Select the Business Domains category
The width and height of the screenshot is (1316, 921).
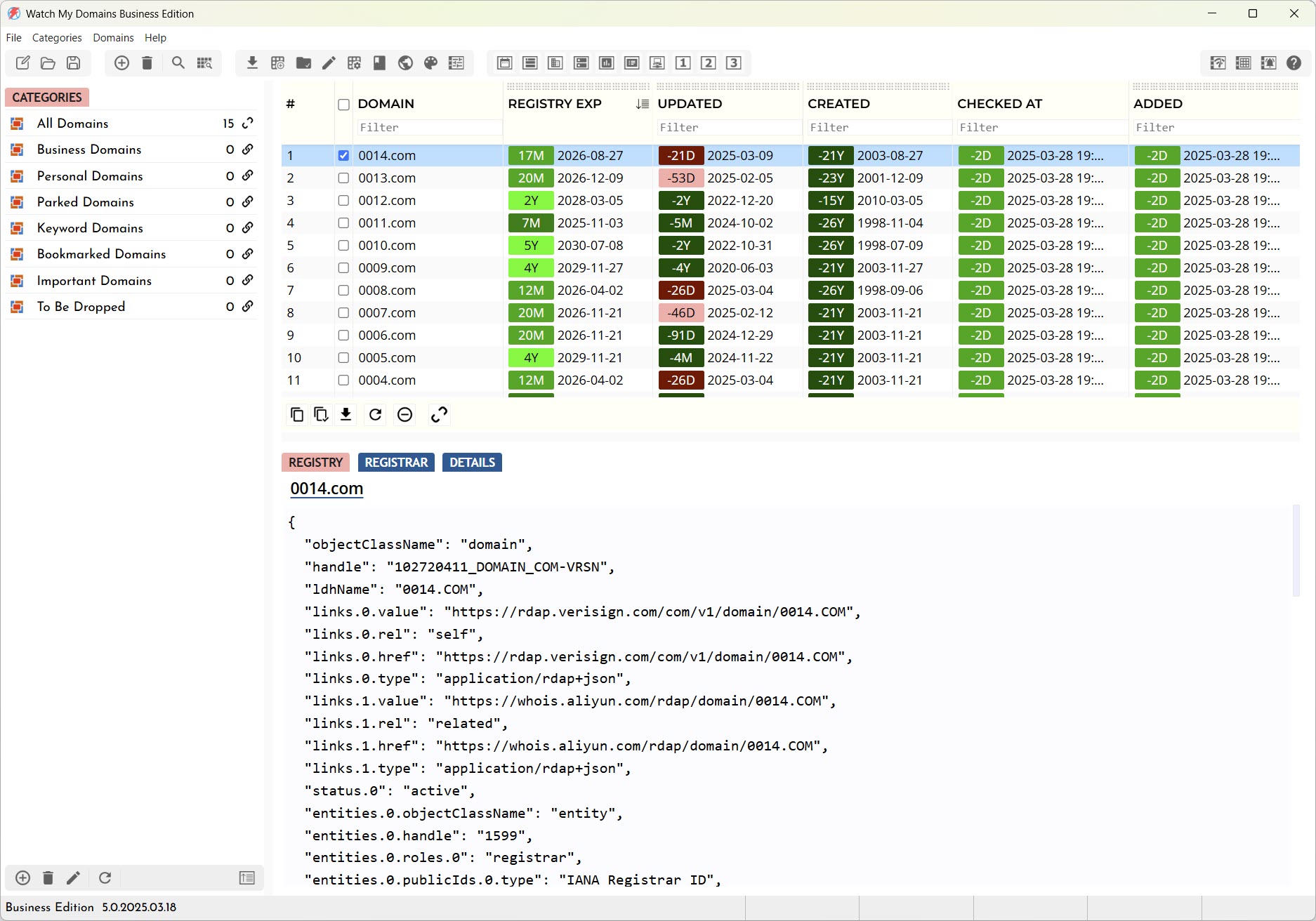[131, 150]
